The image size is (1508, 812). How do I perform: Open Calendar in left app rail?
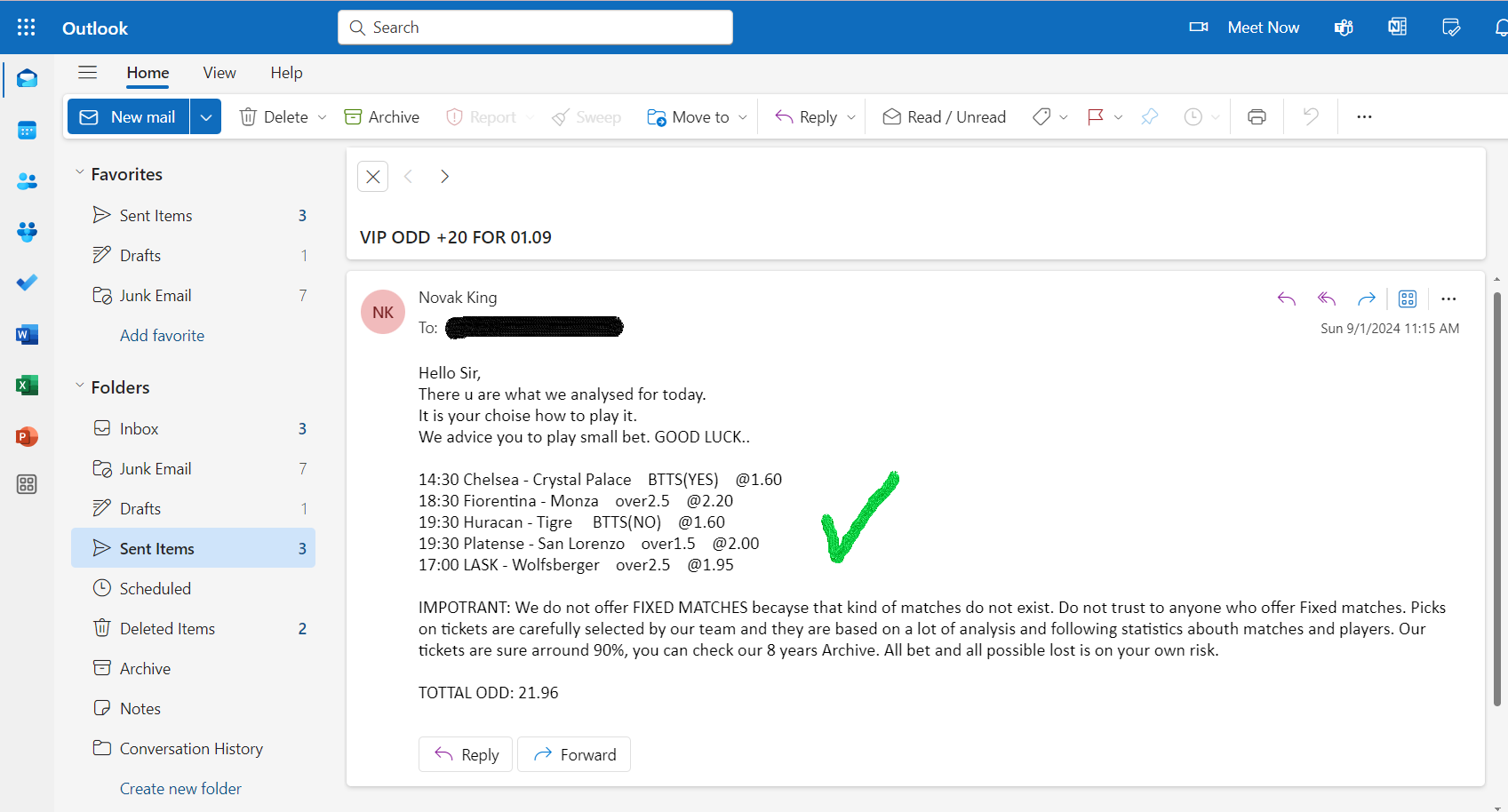coord(27,131)
